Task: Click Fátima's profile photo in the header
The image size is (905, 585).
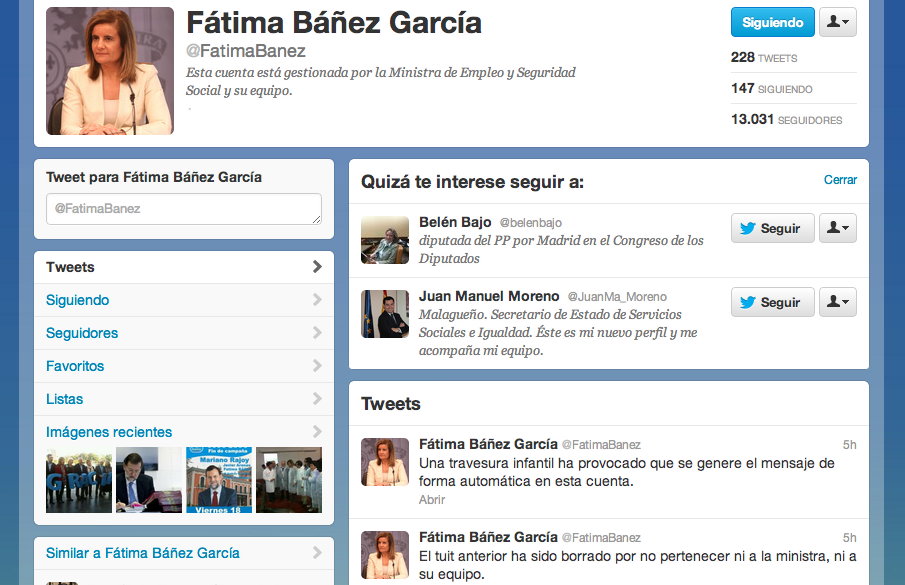Action: pos(109,71)
